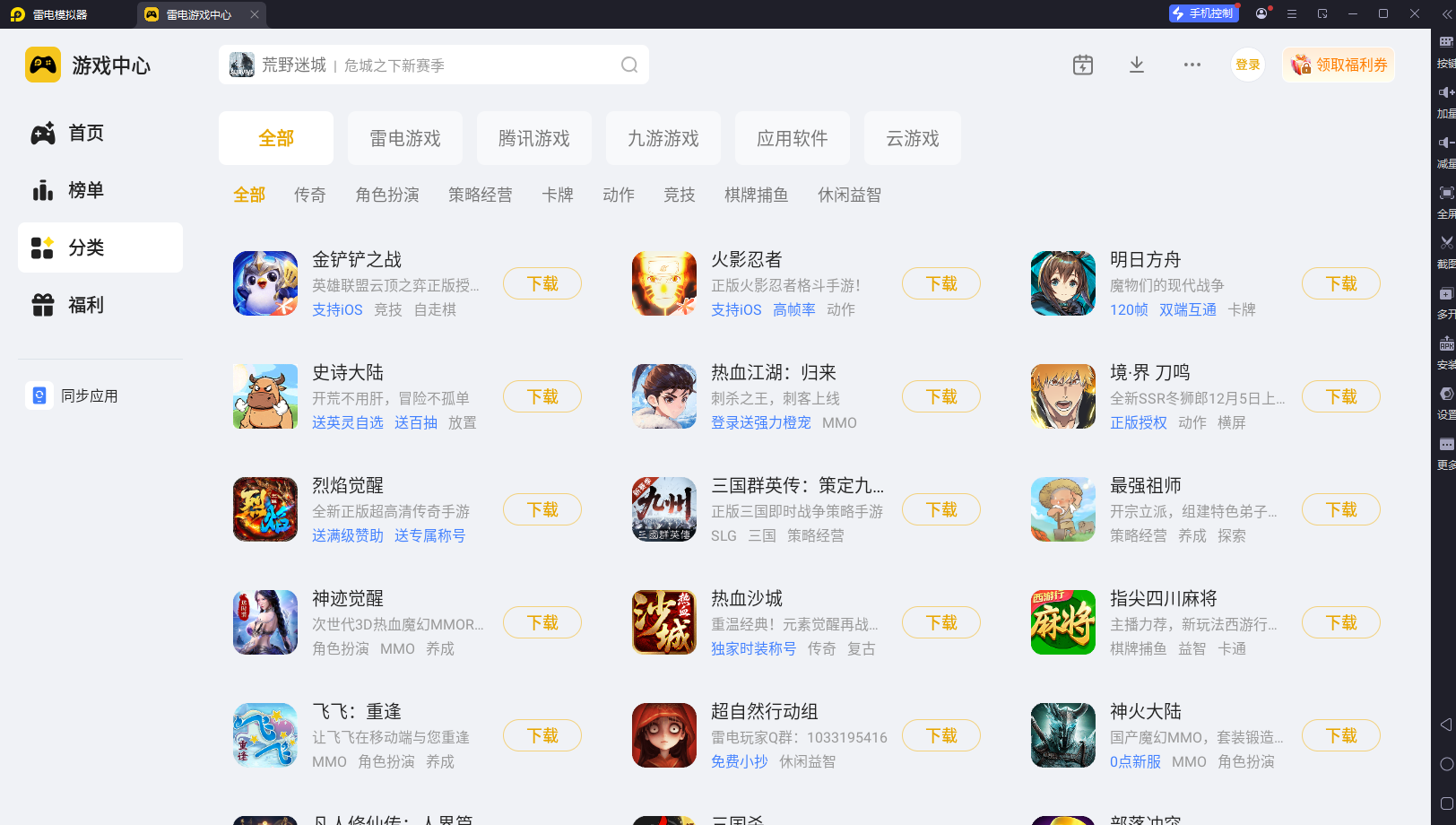Open emulator settings (设置) gear icon

(1445, 394)
